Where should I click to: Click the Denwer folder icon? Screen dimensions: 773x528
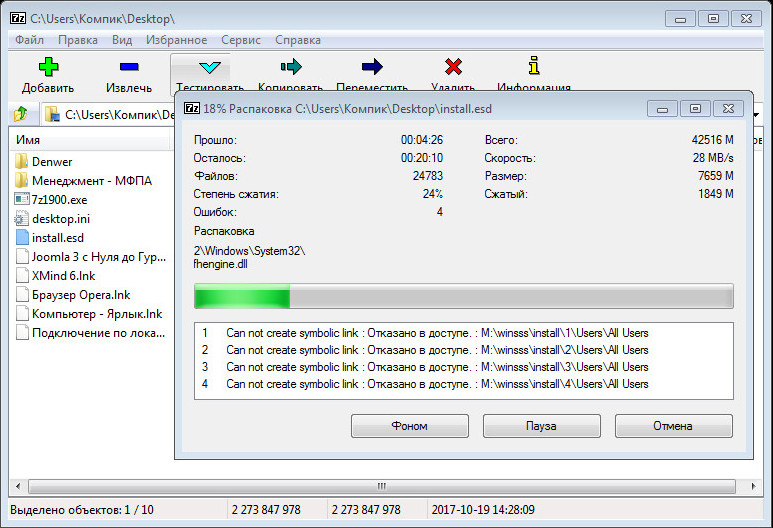click(x=21, y=161)
